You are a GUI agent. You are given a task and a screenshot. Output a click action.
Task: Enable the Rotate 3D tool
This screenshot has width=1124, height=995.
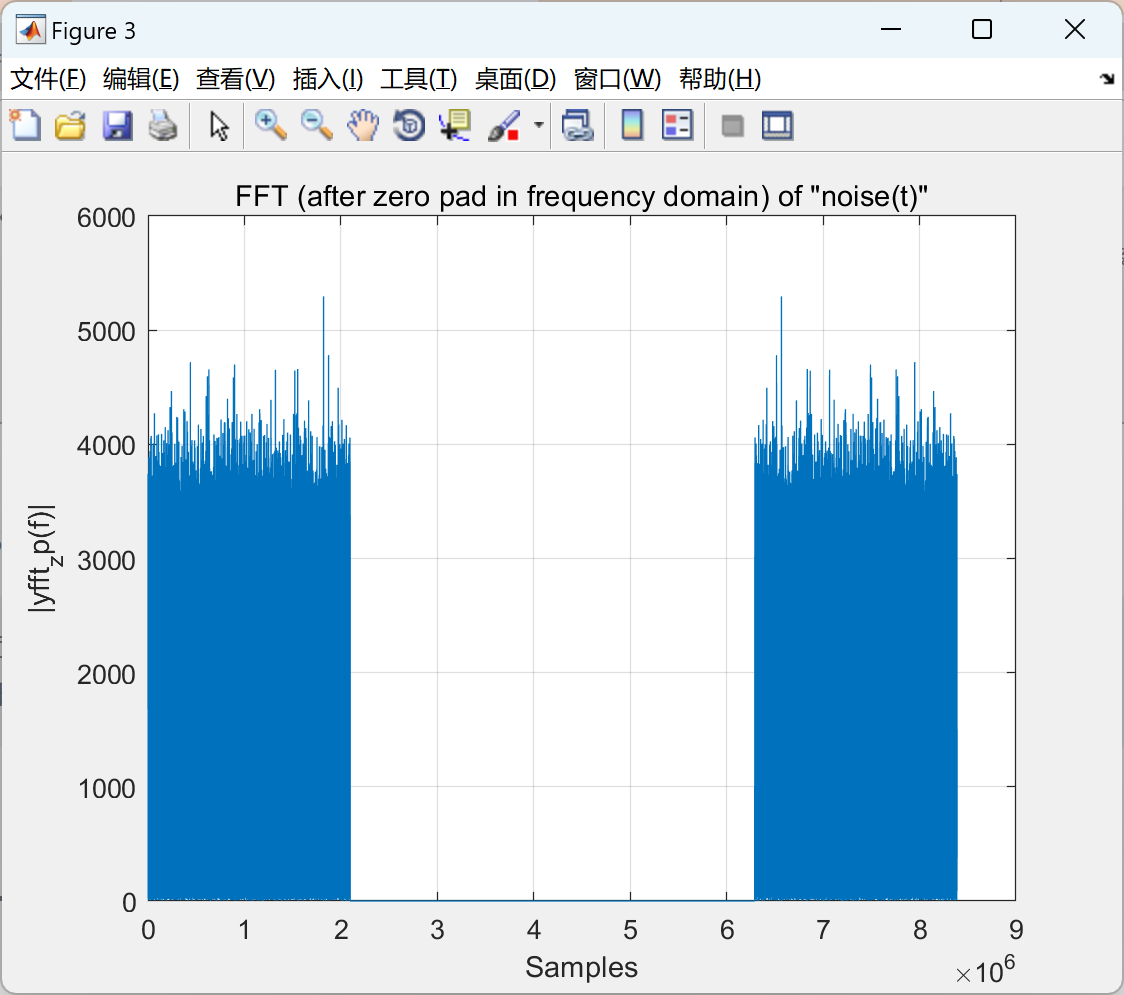pos(409,125)
